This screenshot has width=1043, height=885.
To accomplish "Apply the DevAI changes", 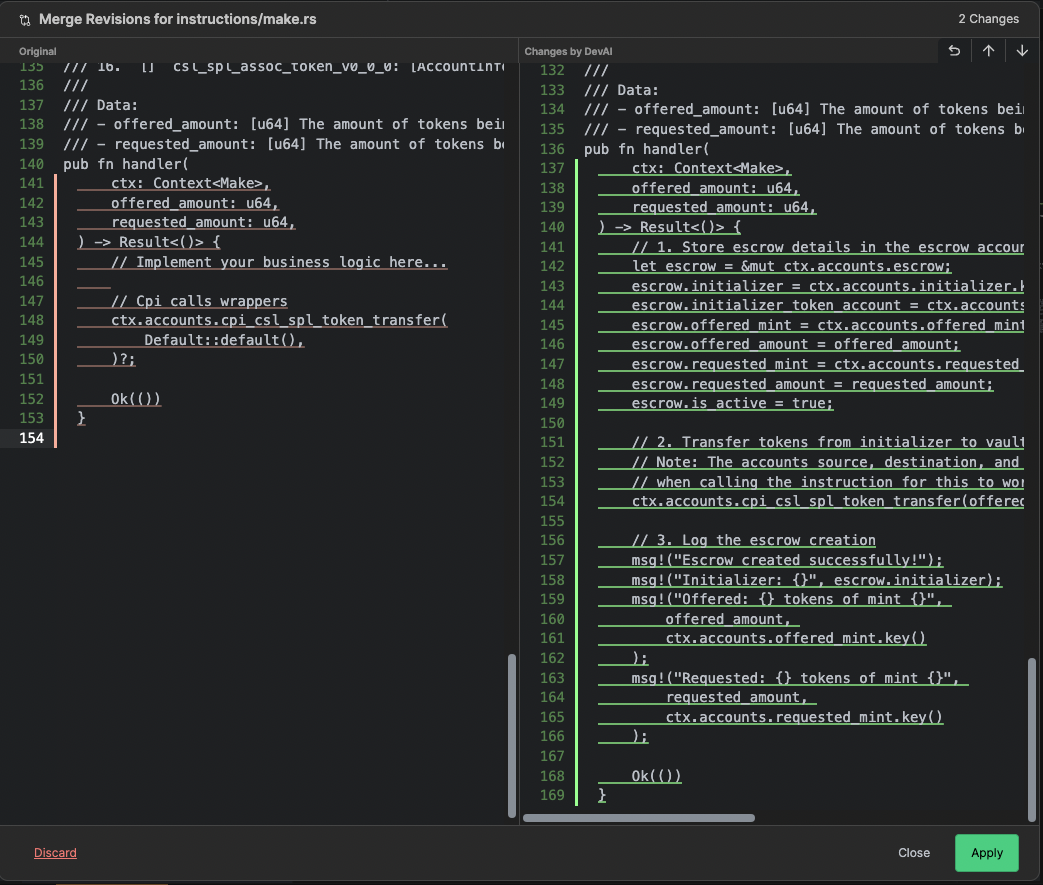I will pos(986,852).
